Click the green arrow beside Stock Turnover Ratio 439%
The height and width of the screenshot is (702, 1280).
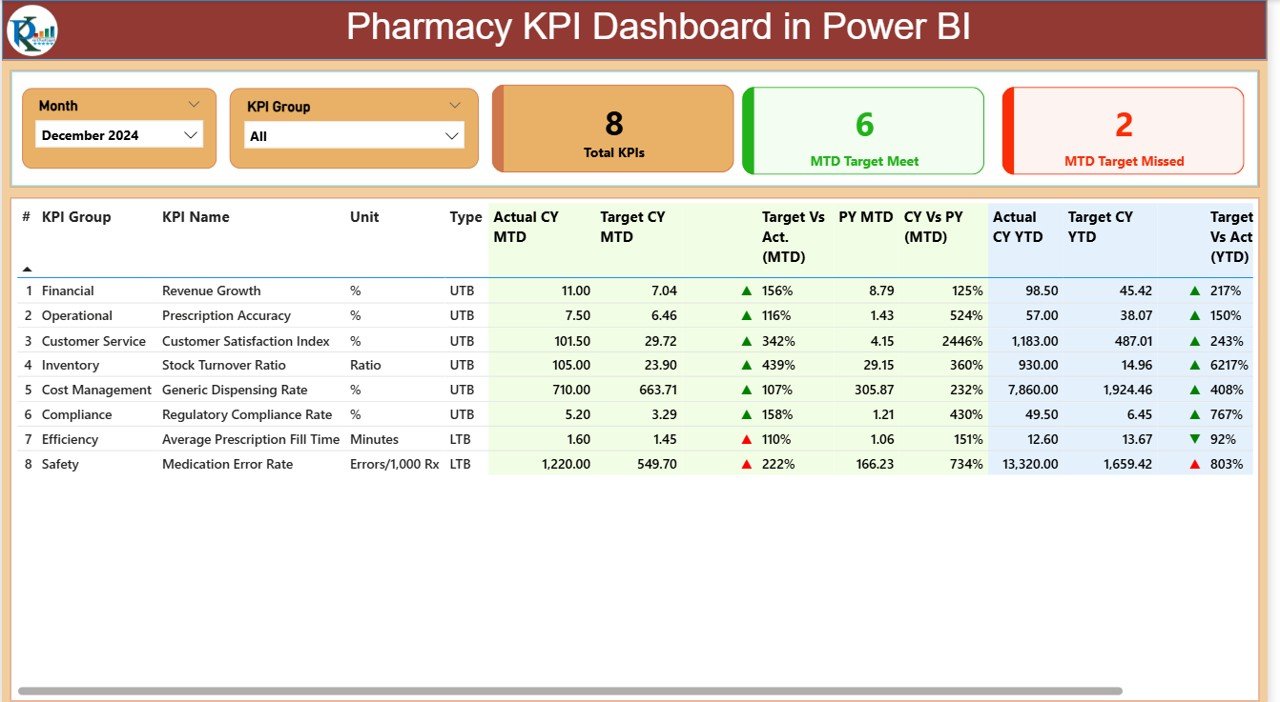746,365
